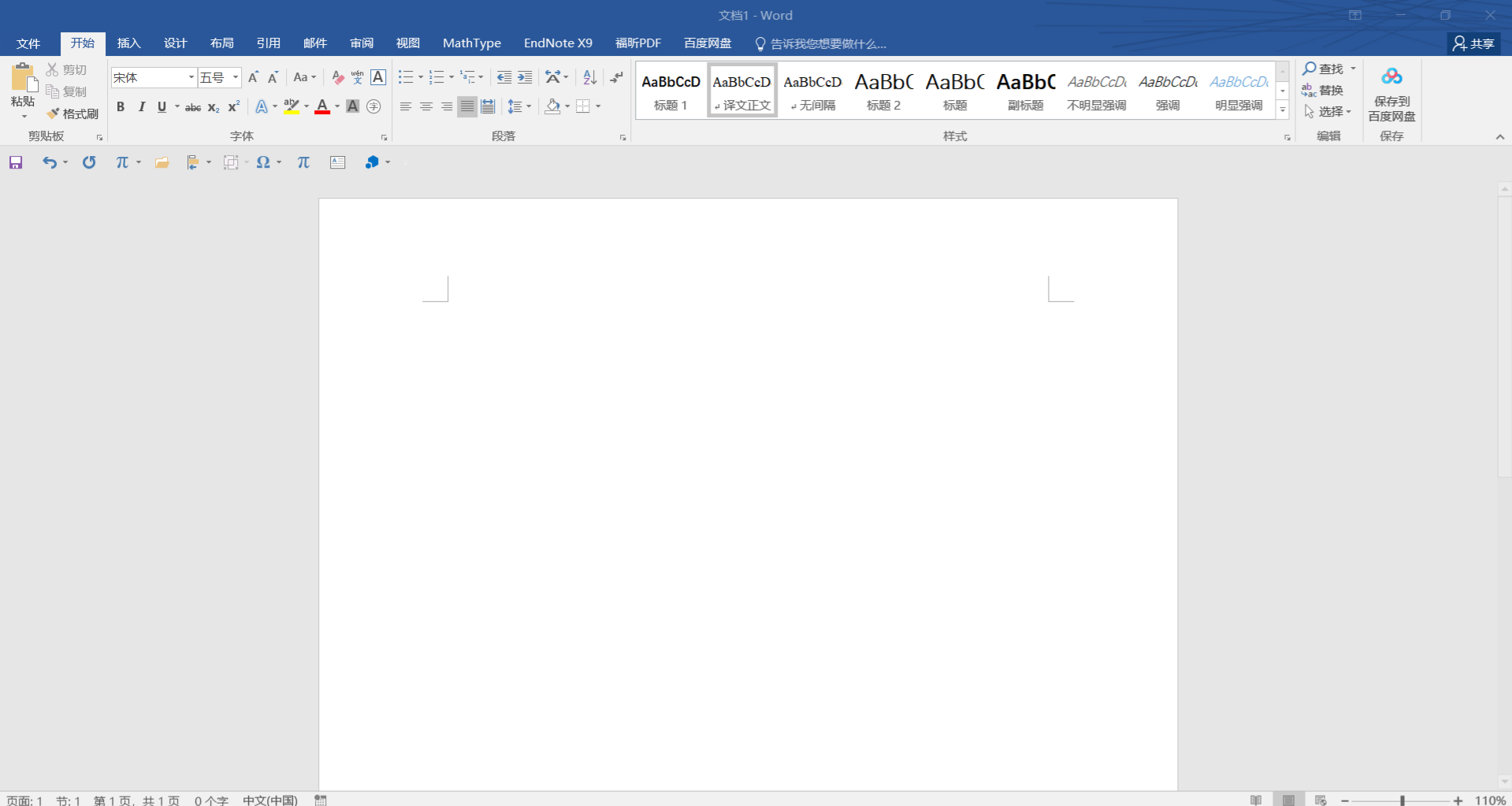Expand the styles gallery more arrow
Screen dimensions: 1512x806
(1283, 110)
